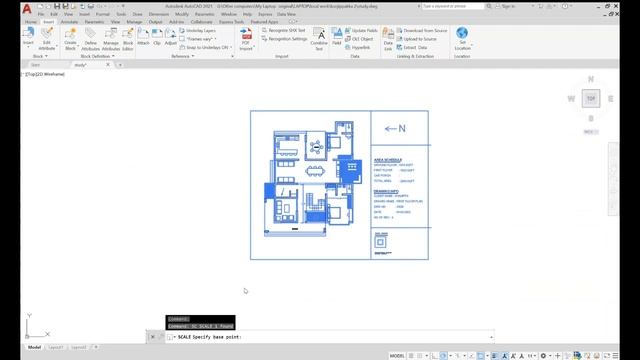Screen dimensions: 640x360
Task: Open the AutoCAD application menu logo
Action: pos(27,8)
